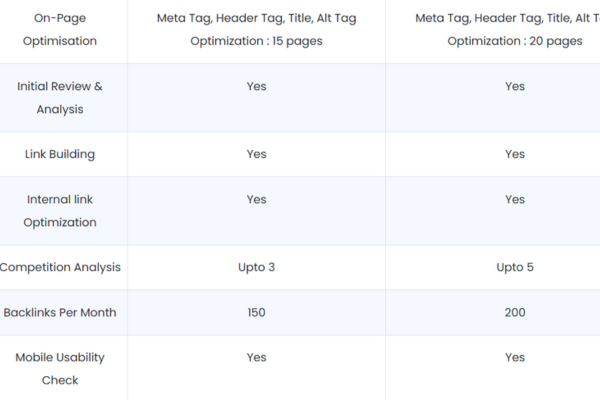Select the 200 backlinks cell
The height and width of the screenshot is (400, 600).
coord(515,312)
